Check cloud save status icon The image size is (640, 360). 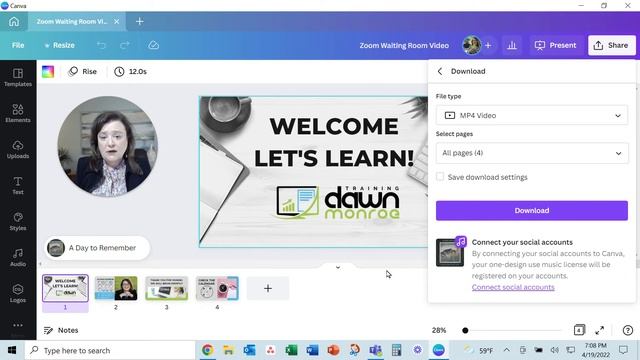pyautogui.click(x=153, y=45)
